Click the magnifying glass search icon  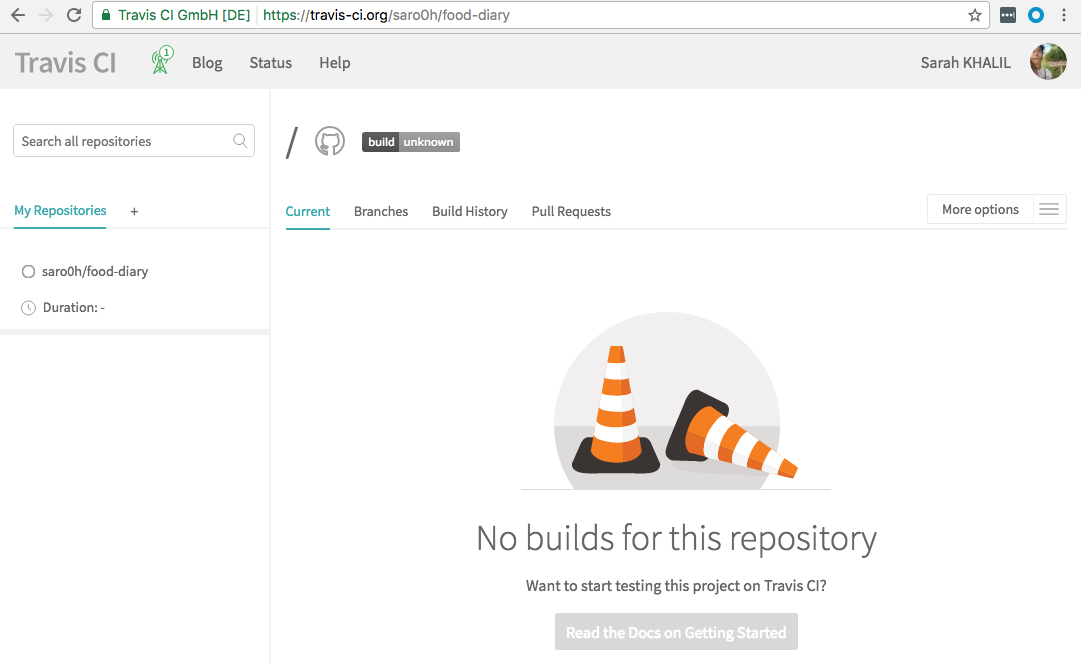tap(240, 141)
